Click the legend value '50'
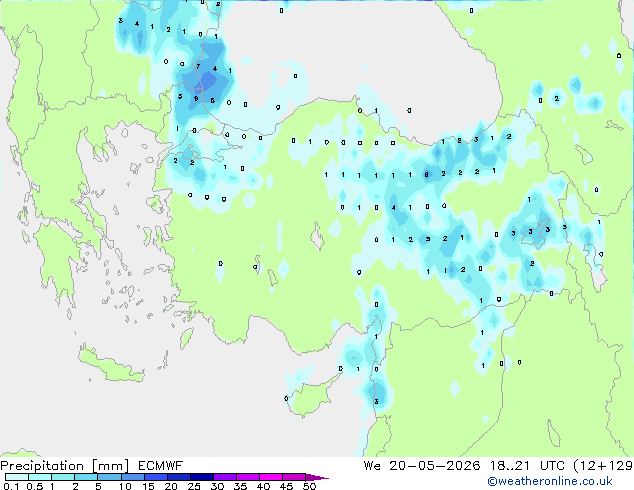Screen dimensions: 634x490 [309, 486]
